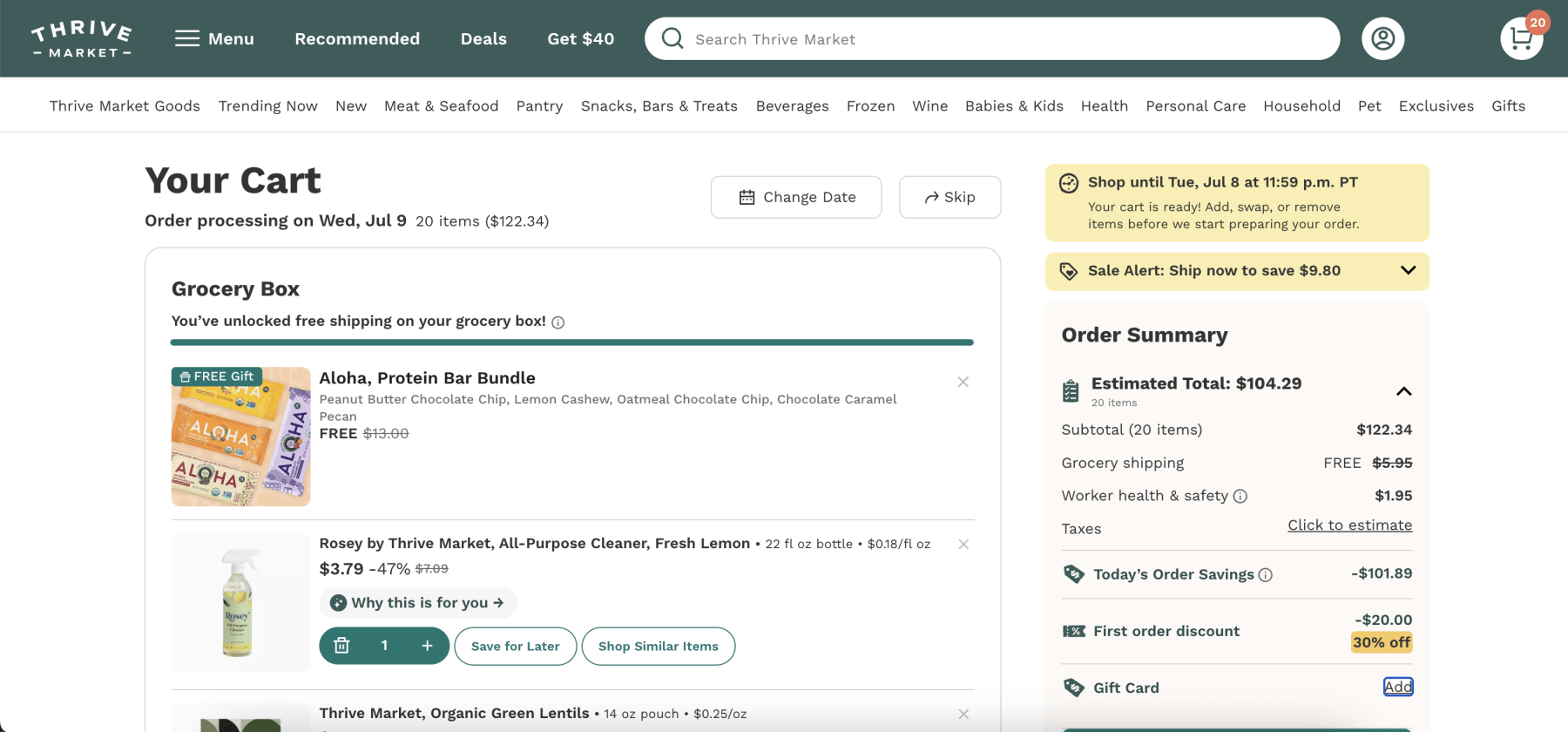Screen dimensions: 1568x732
Task: Open the Health category
Action: tap(1105, 105)
